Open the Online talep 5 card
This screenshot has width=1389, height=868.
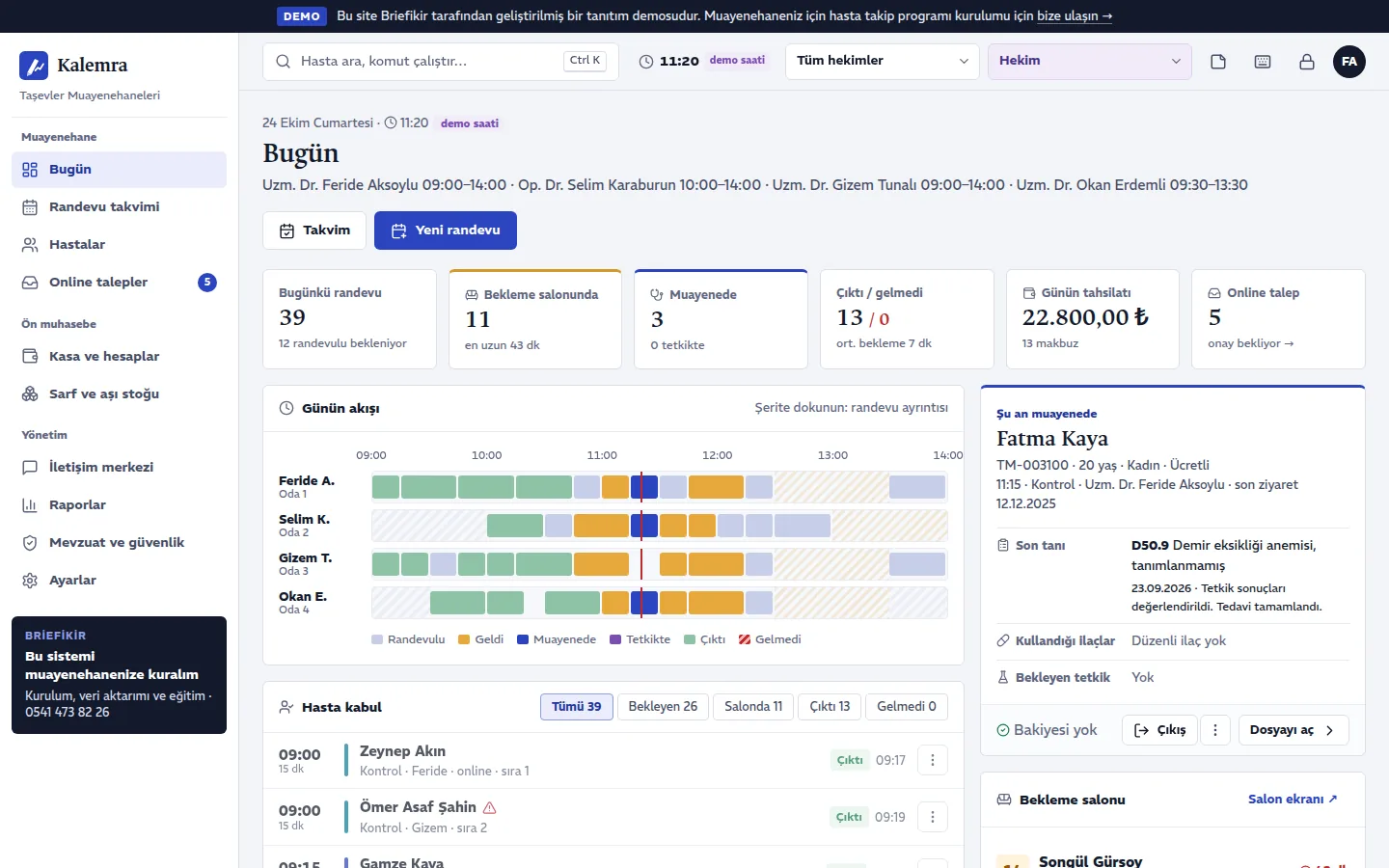coord(1278,319)
